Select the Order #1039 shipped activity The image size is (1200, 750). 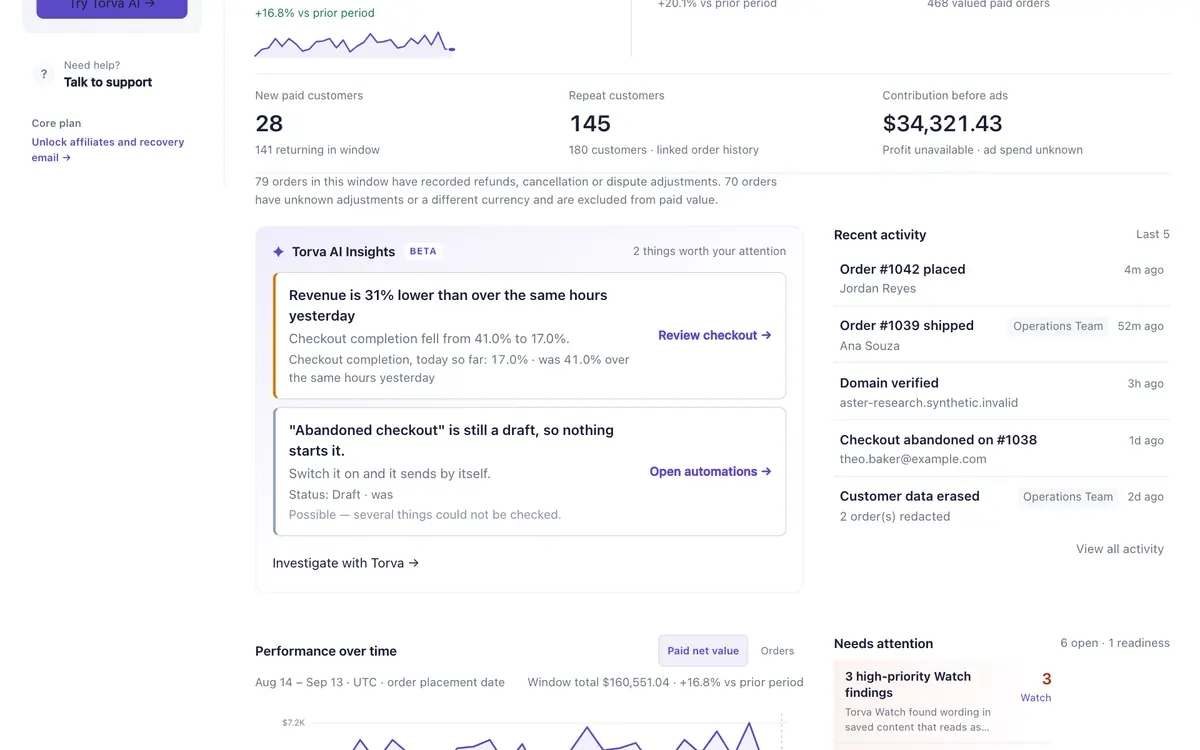(1002, 335)
